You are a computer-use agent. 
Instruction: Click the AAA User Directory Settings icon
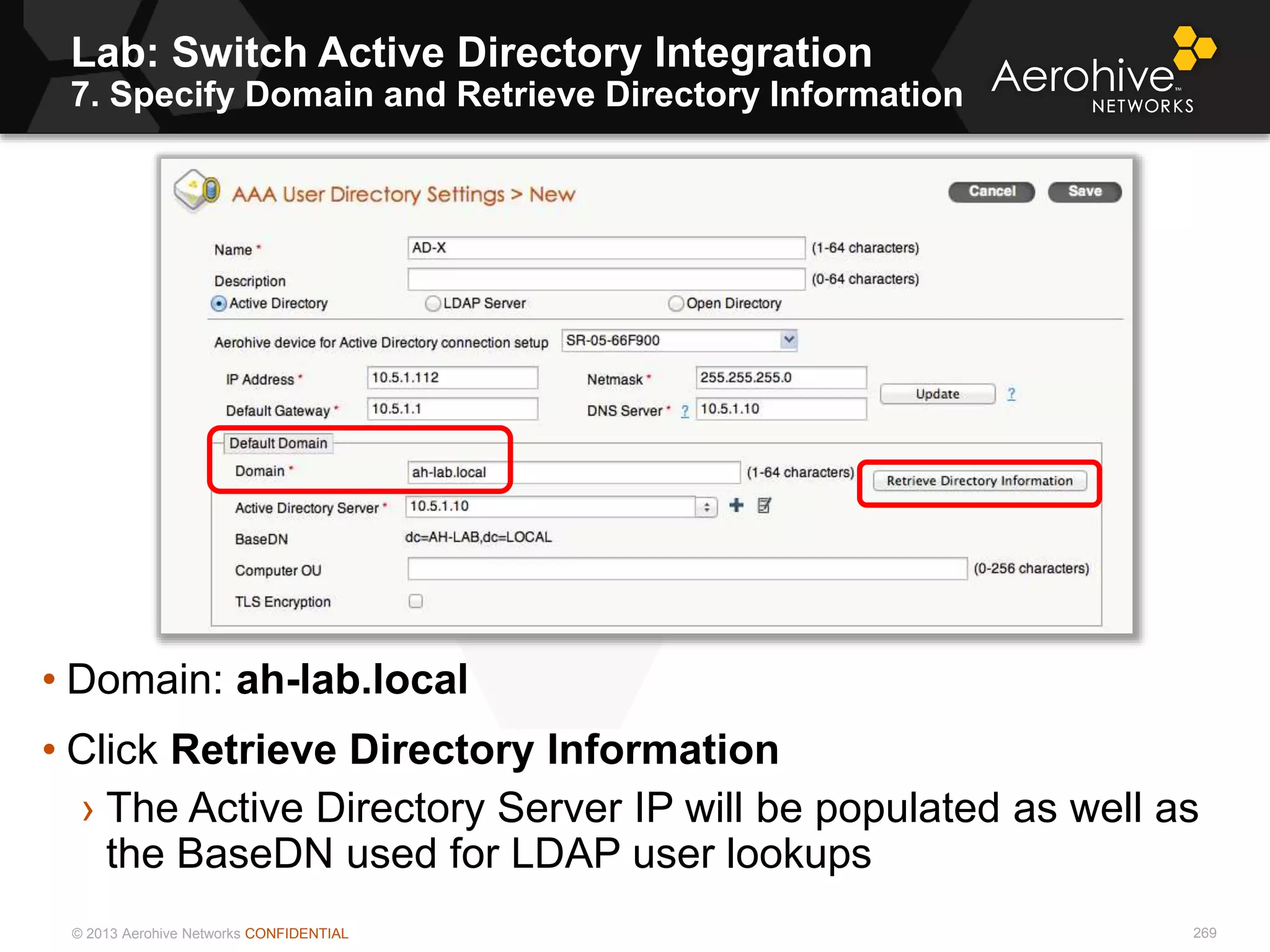(x=197, y=190)
